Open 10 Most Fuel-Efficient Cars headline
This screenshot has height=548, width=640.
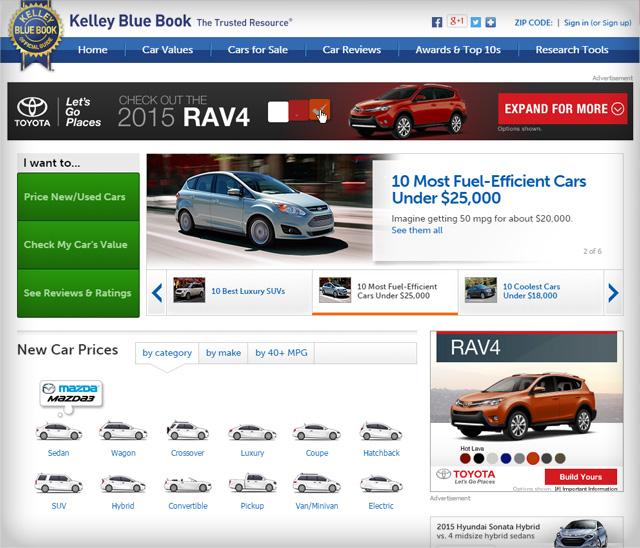[489, 189]
